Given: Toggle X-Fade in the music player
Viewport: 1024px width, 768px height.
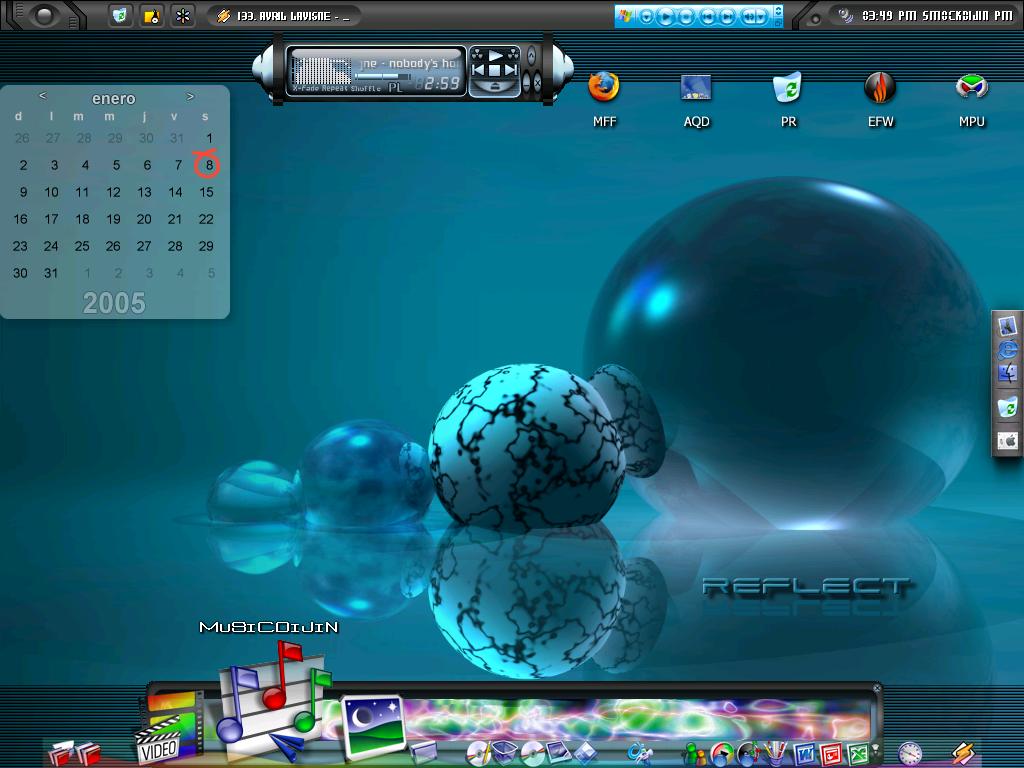Looking at the screenshot, I should click(306, 88).
